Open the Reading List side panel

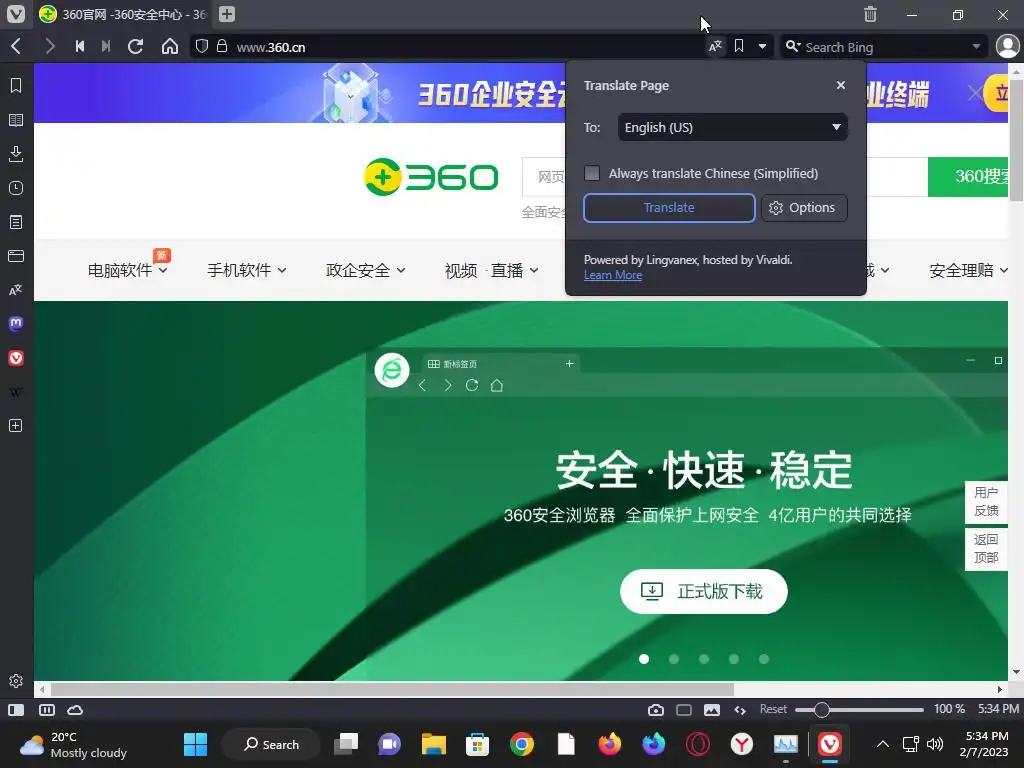pos(16,120)
